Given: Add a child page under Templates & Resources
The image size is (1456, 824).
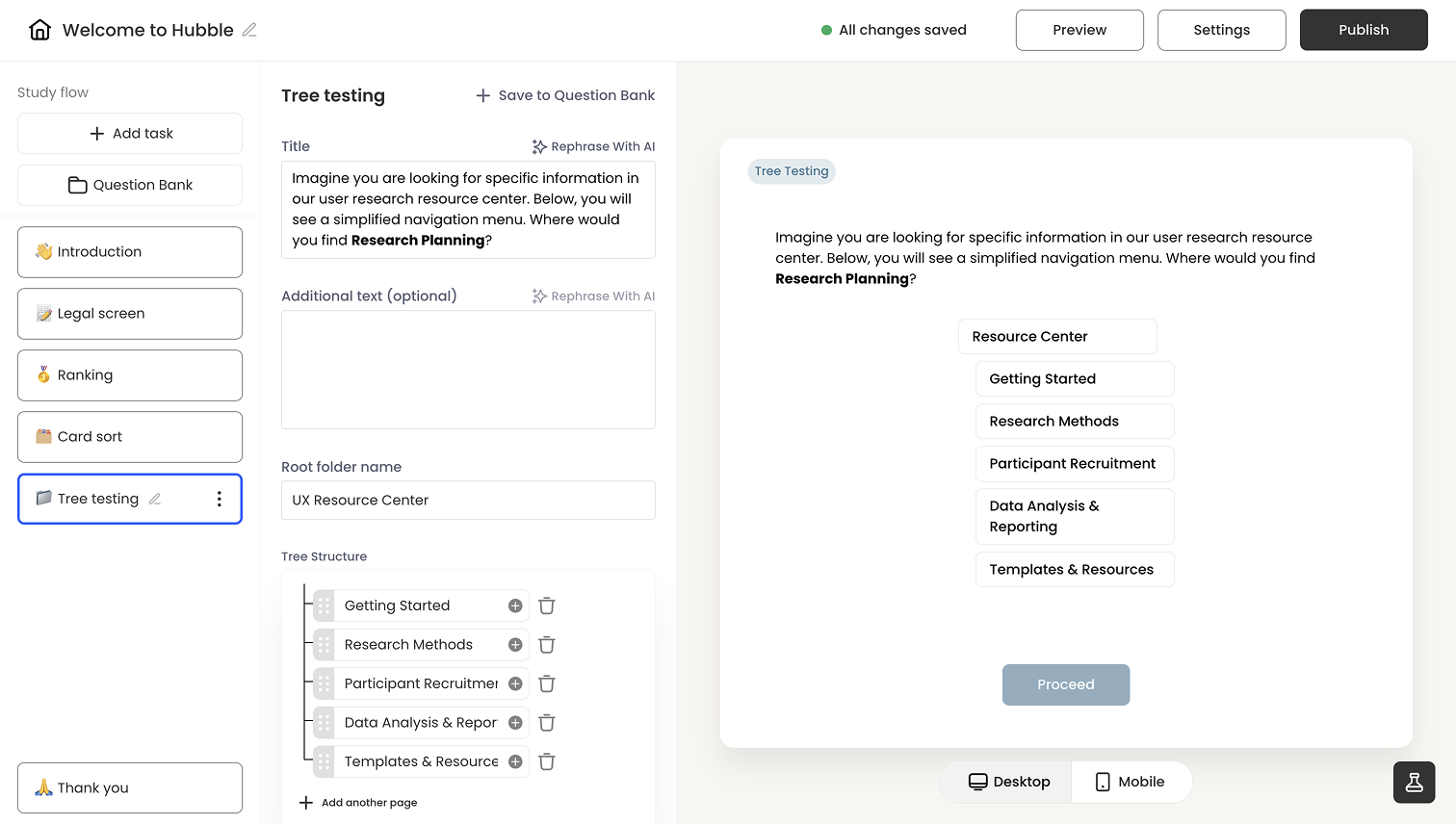Looking at the screenshot, I should pyautogui.click(x=515, y=761).
